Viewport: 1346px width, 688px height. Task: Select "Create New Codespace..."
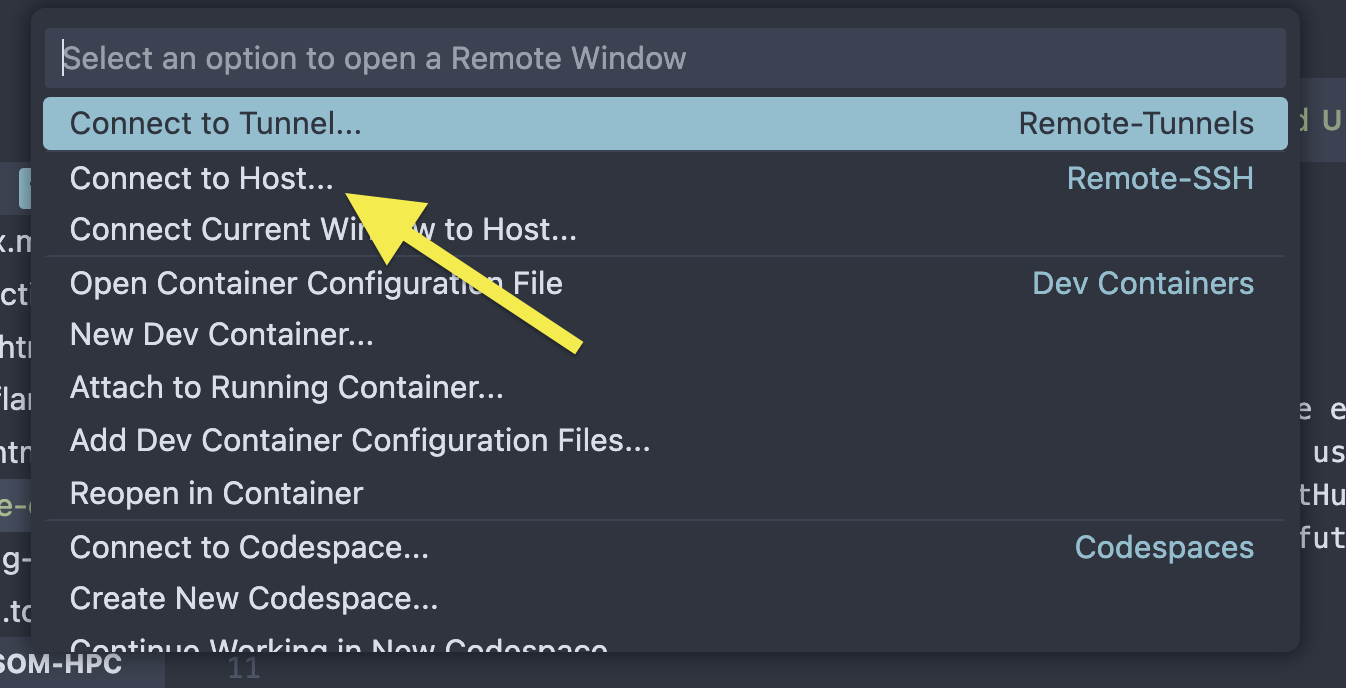pos(252,598)
